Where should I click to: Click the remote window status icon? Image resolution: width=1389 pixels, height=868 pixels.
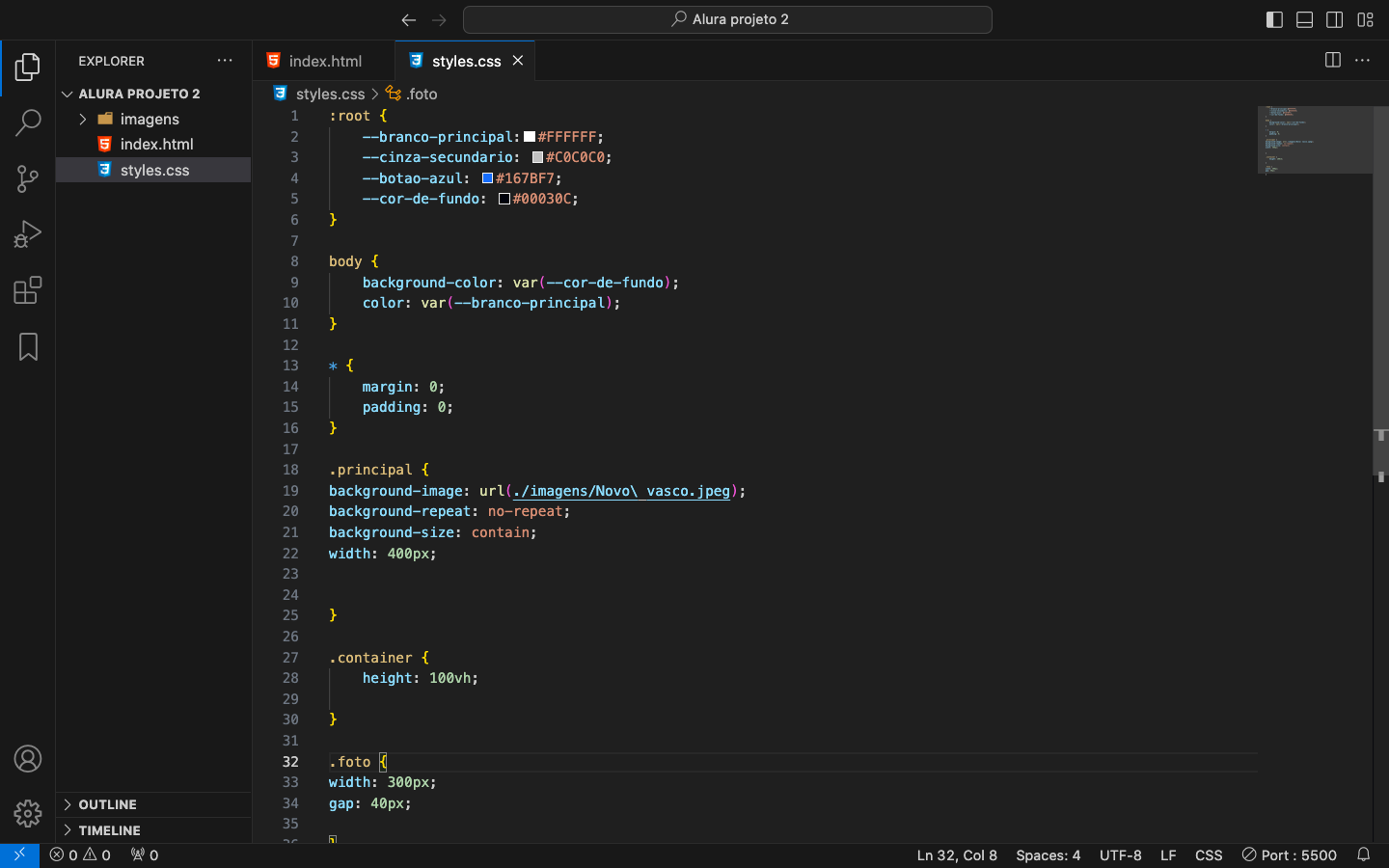click(19, 855)
